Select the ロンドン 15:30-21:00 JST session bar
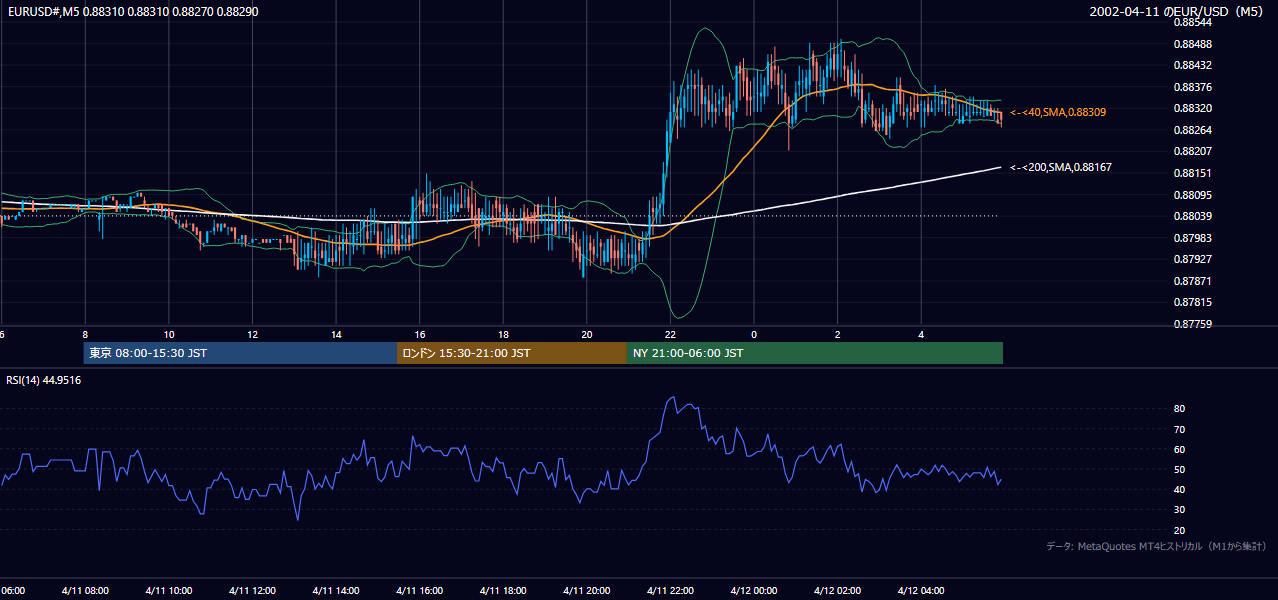The width and height of the screenshot is (1278, 600). (x=512, y=353)
